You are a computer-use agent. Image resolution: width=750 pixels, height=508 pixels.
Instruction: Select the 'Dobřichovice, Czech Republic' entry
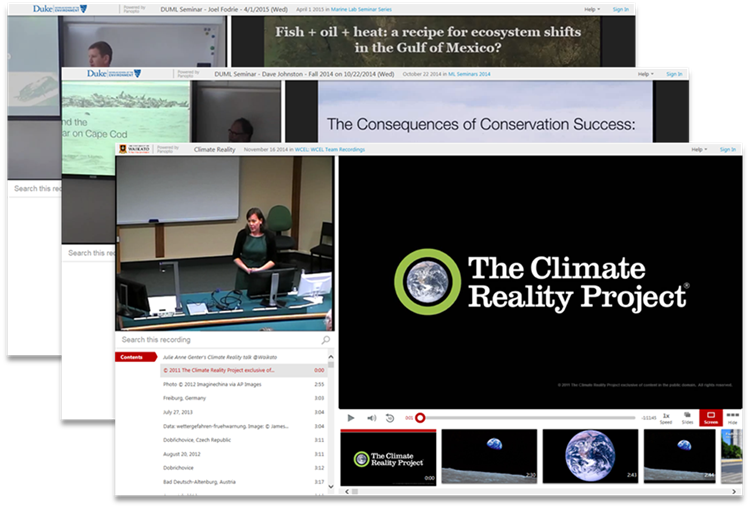tap(243, 440)
